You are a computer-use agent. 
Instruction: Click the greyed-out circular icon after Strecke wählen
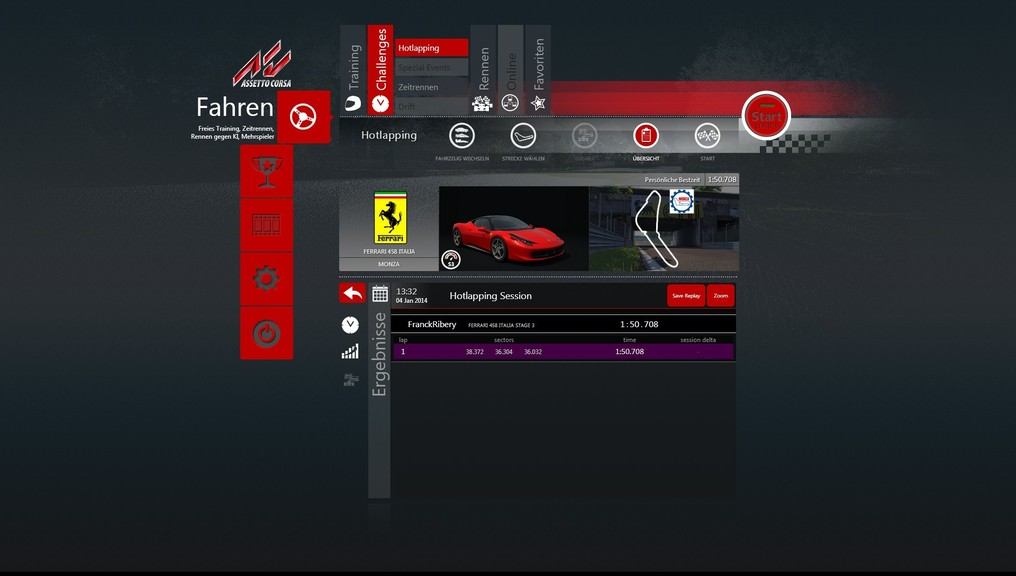tap(584, 136)
